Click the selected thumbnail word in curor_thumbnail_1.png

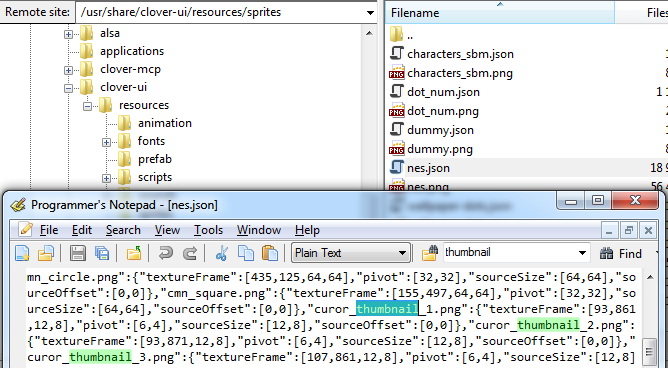click(x=387, y=309)
